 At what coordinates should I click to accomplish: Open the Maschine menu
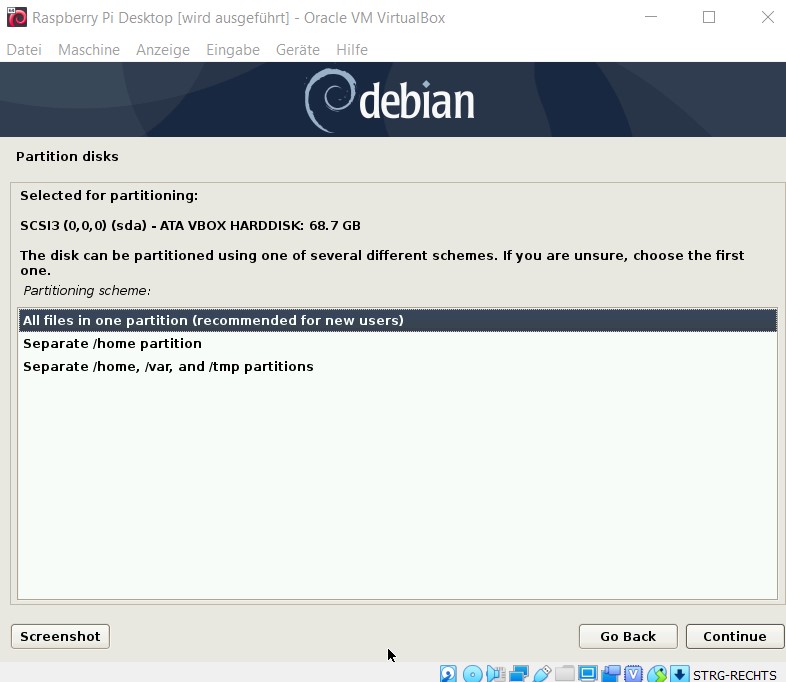[89, 50]
